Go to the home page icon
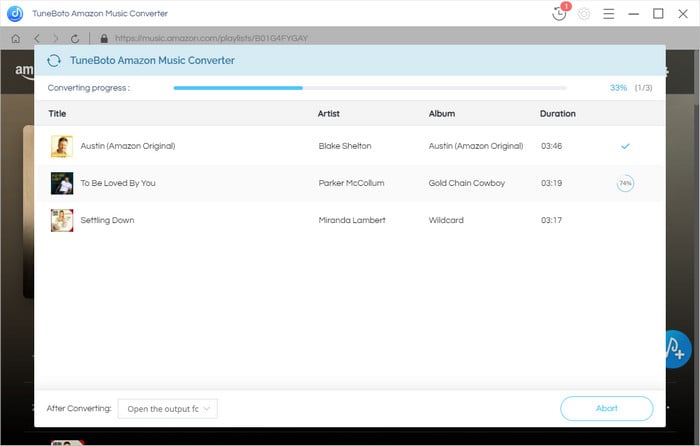The image size is (700, 446). tap(16, 38)
